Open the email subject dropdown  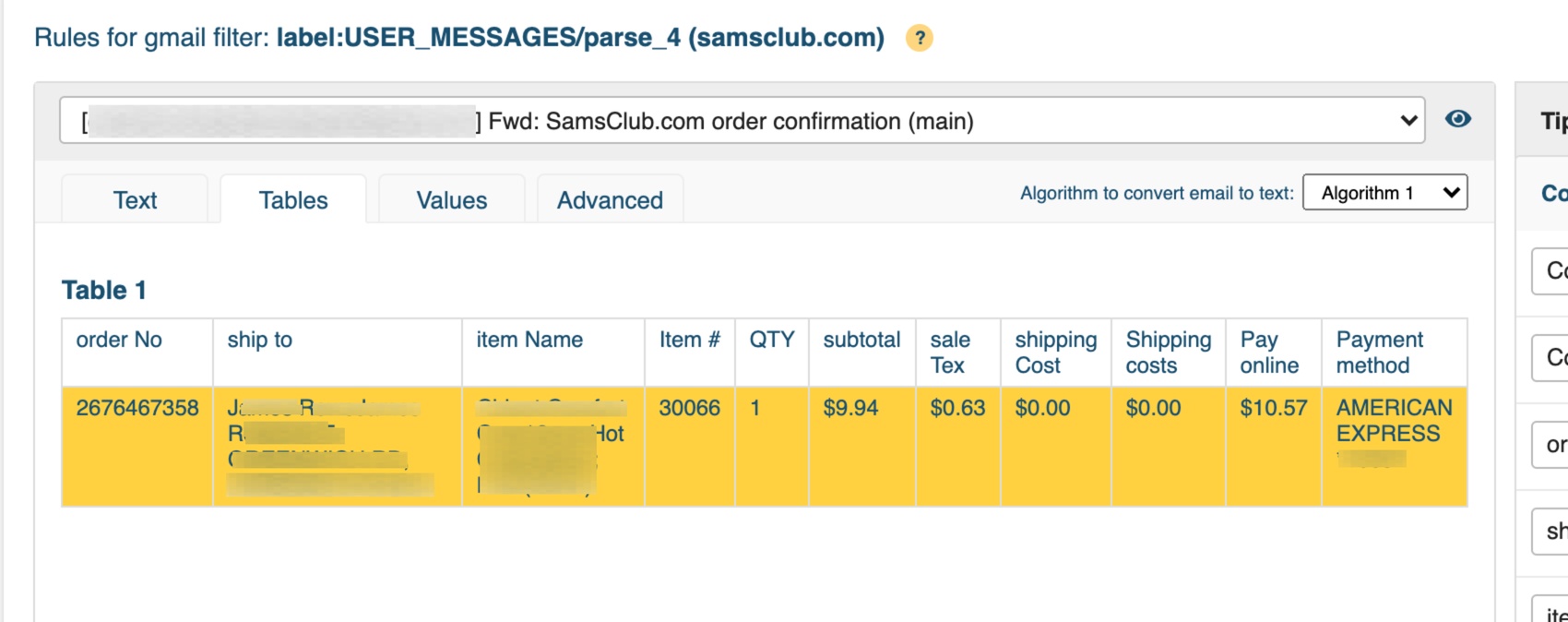tap(742, 121)
